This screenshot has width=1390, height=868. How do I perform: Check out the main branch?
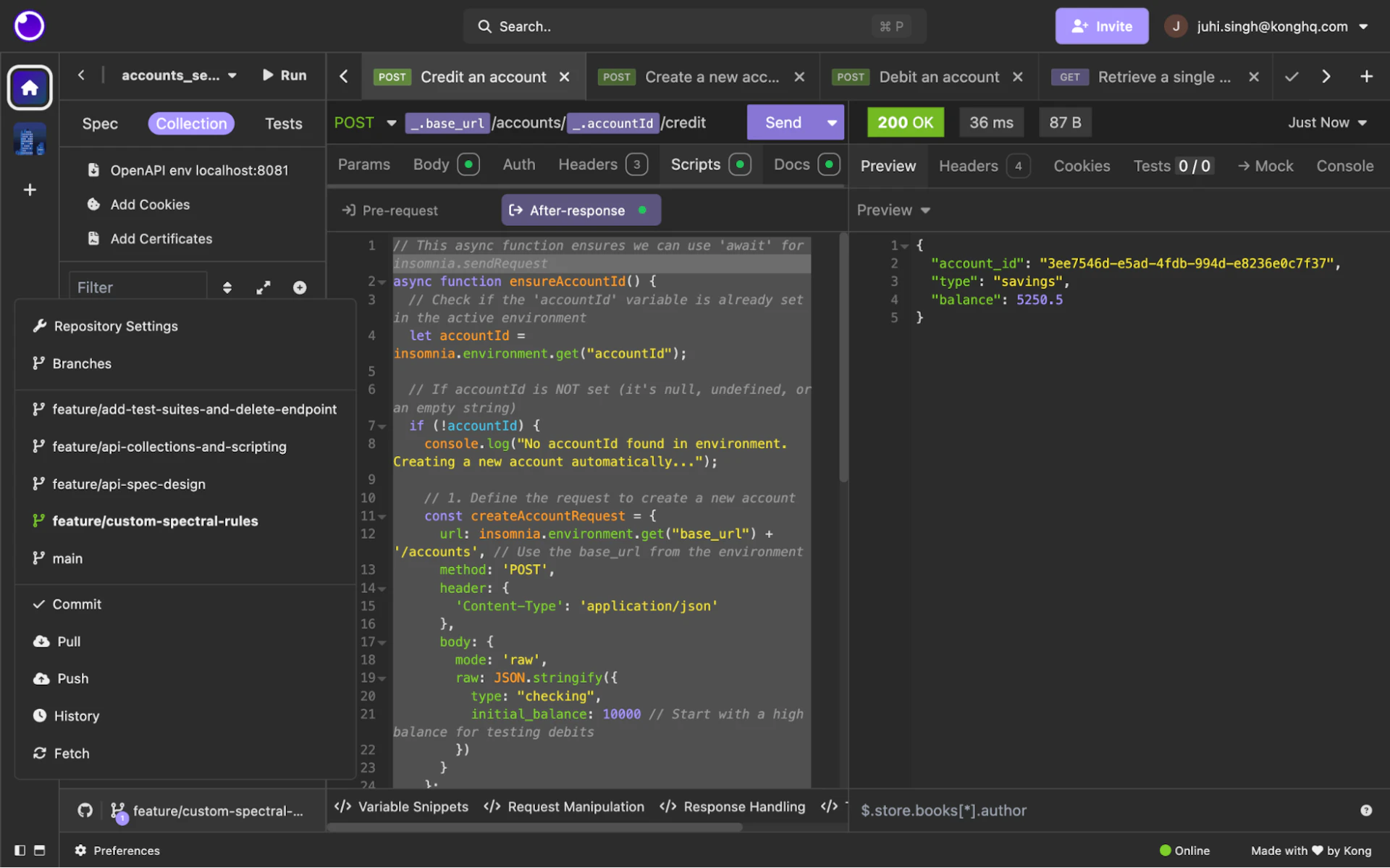click(x=67, y=558)
